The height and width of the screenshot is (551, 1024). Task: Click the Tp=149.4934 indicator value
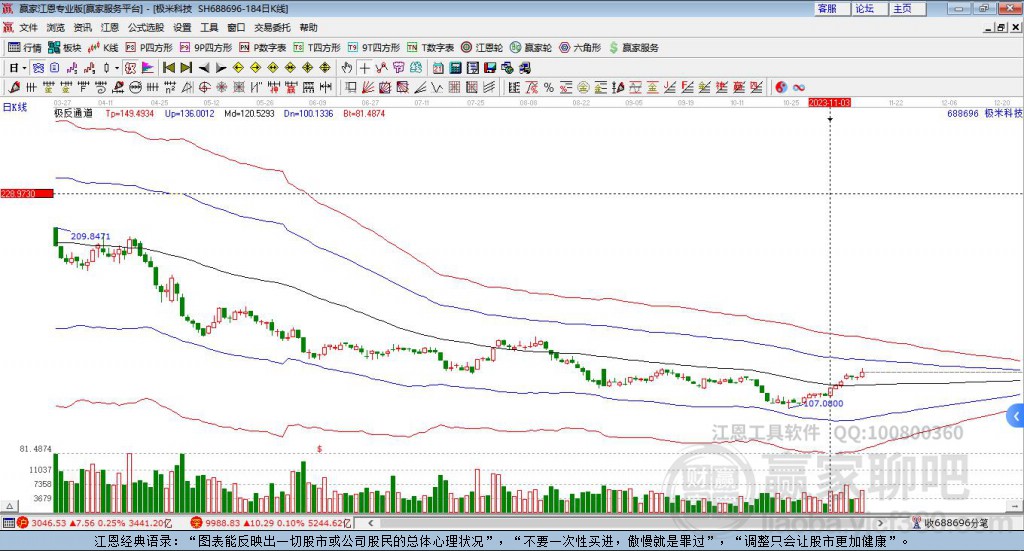point(129,113)
